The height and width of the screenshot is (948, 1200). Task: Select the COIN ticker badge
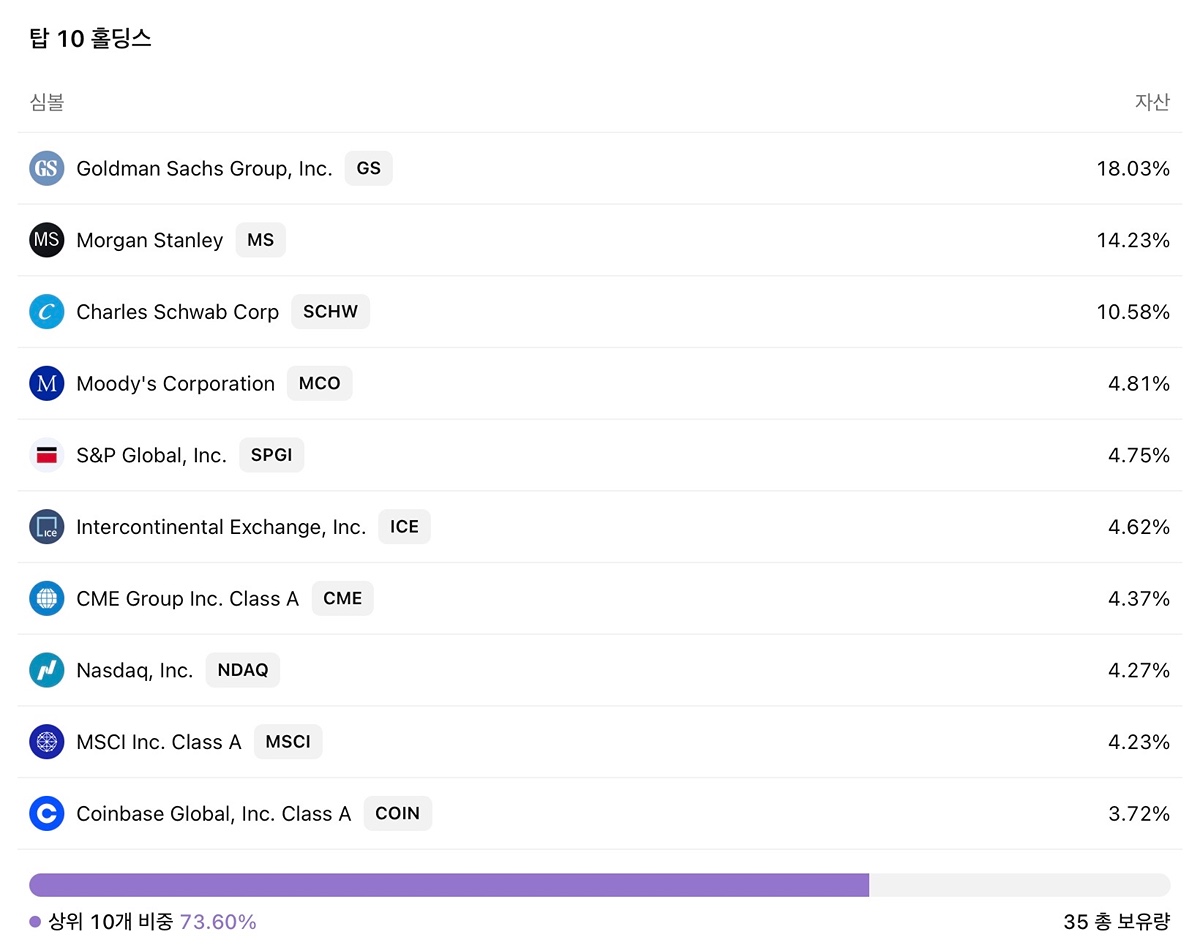[x=397, y=814]
